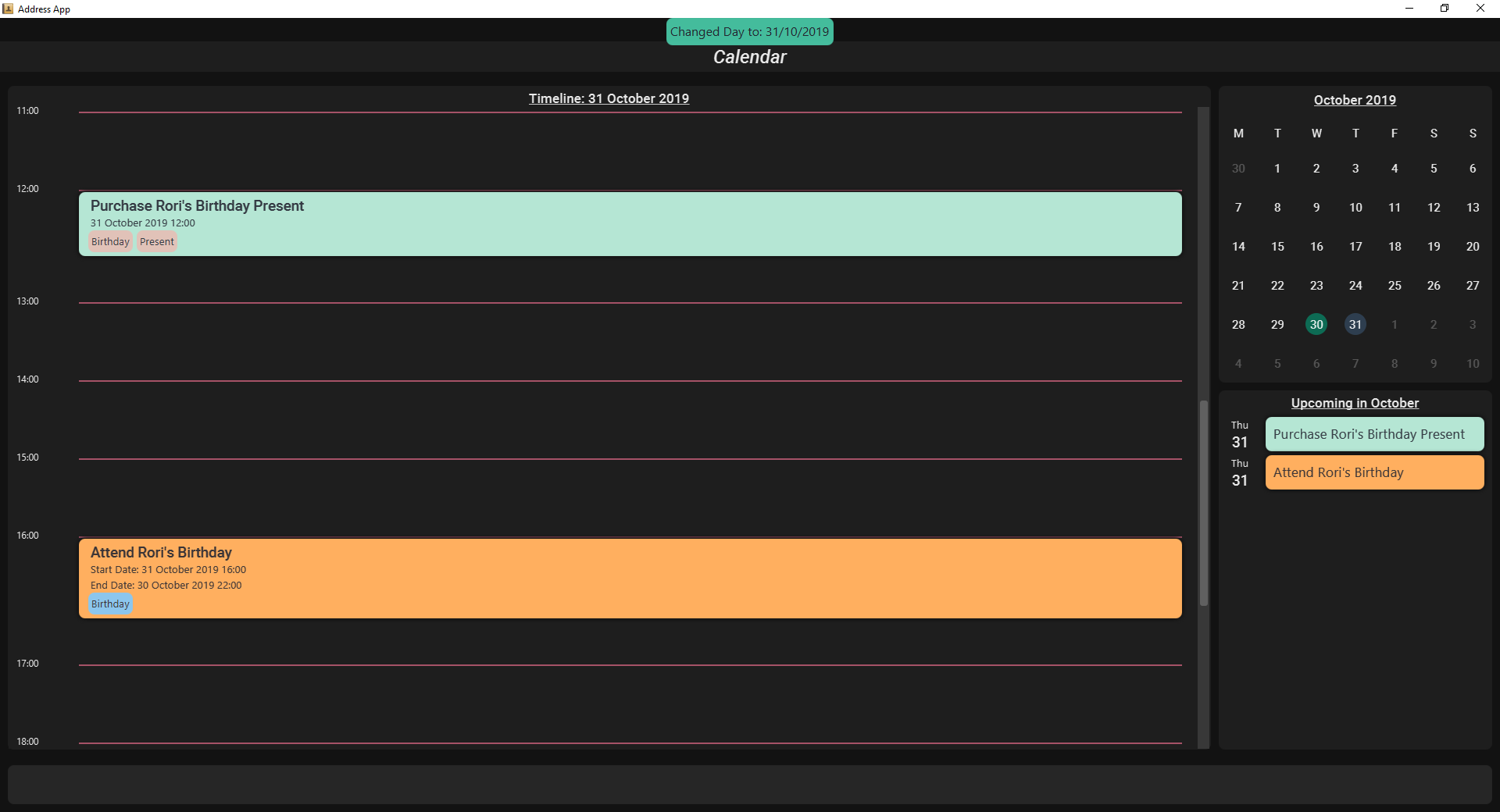This screenshot has width=1500, height=812.
Task: Close the Address App window
Action: pos(1480,9)
